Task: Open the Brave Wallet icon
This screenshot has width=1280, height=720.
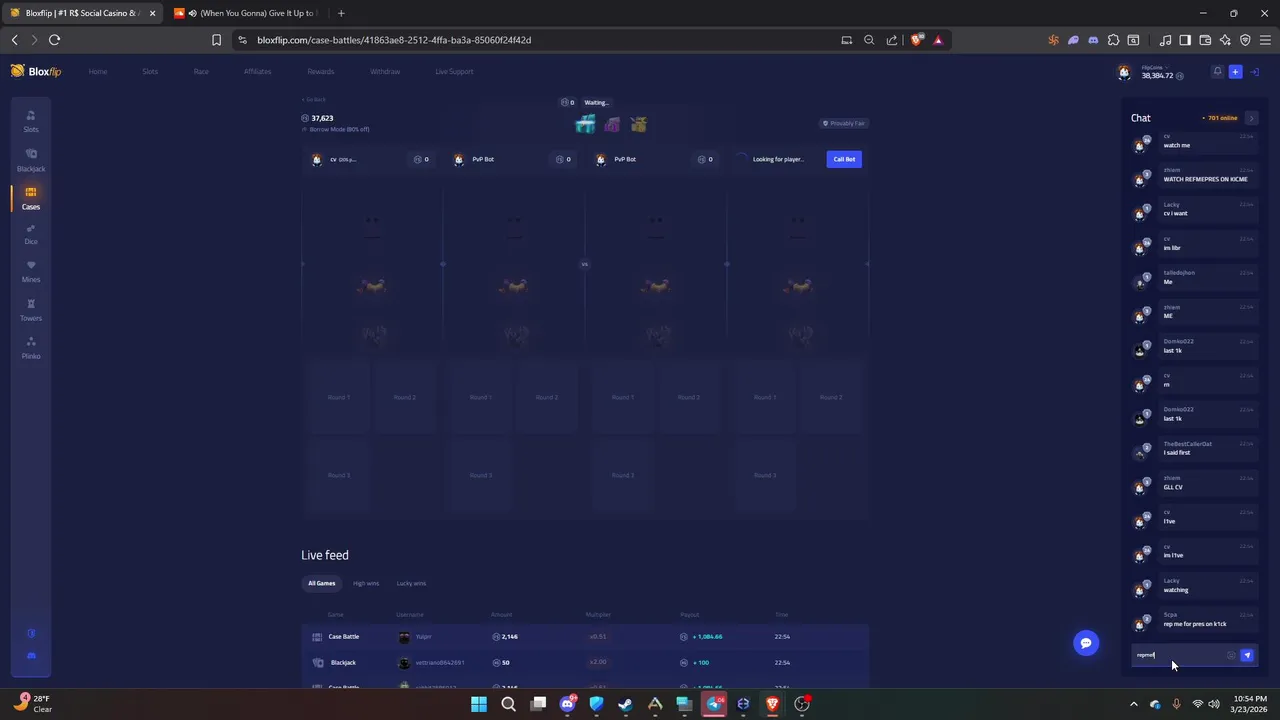Action: tap(1205, 40)
